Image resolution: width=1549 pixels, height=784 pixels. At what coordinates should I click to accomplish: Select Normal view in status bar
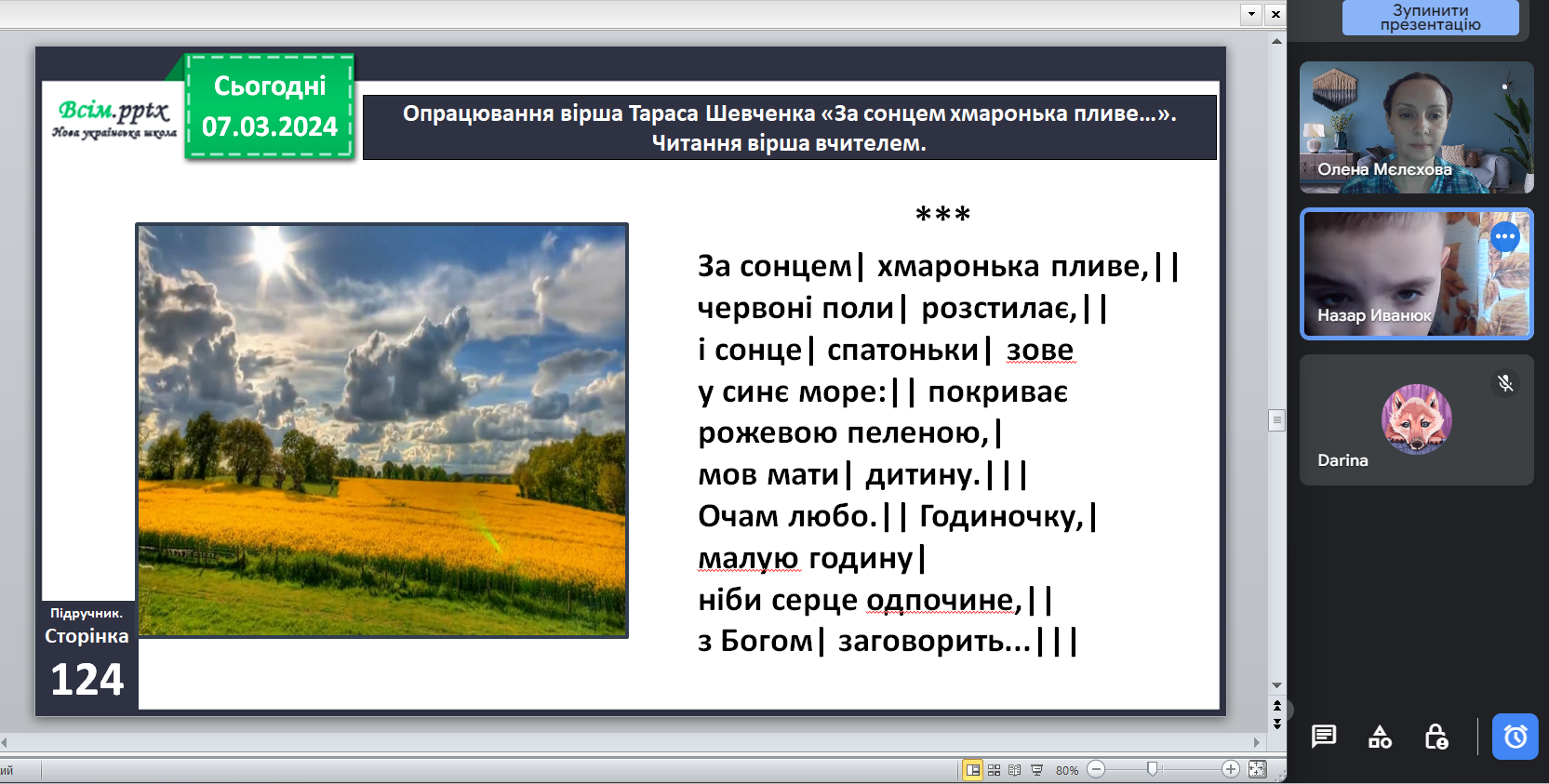click(972, 770)
